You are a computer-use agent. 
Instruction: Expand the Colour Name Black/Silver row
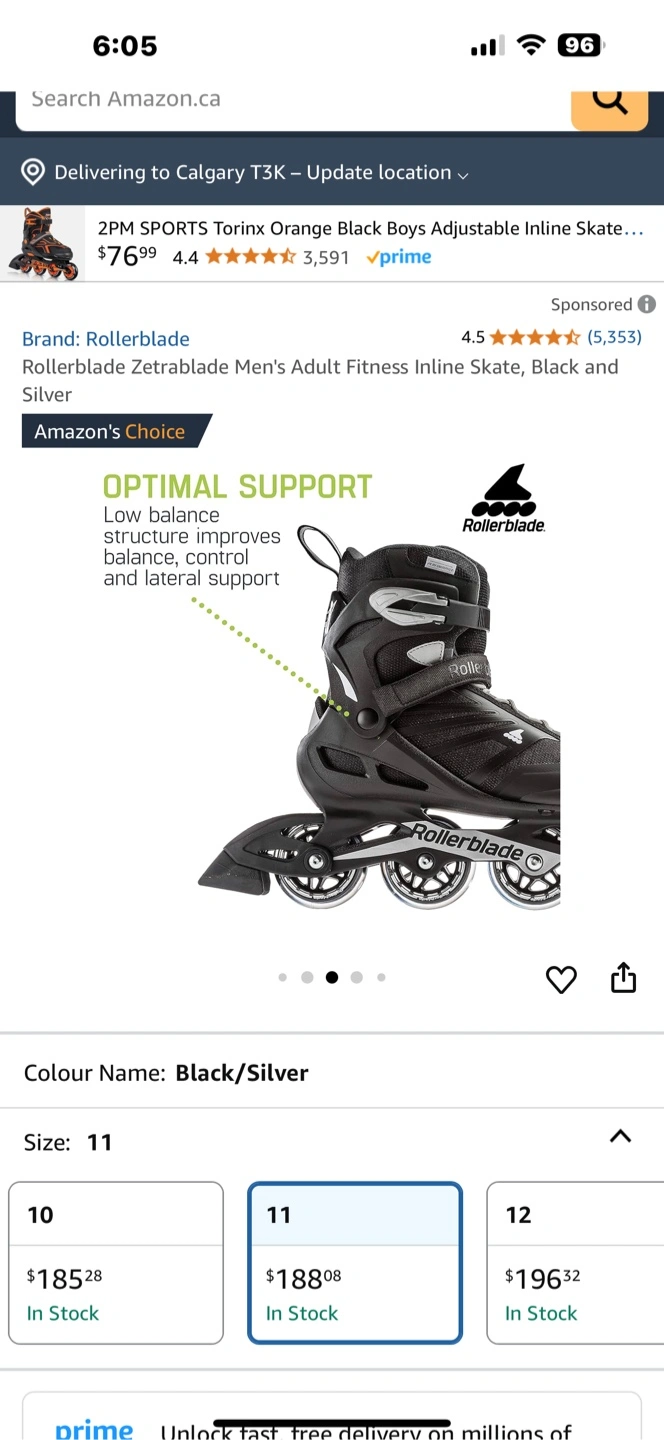pos(332,1073)
